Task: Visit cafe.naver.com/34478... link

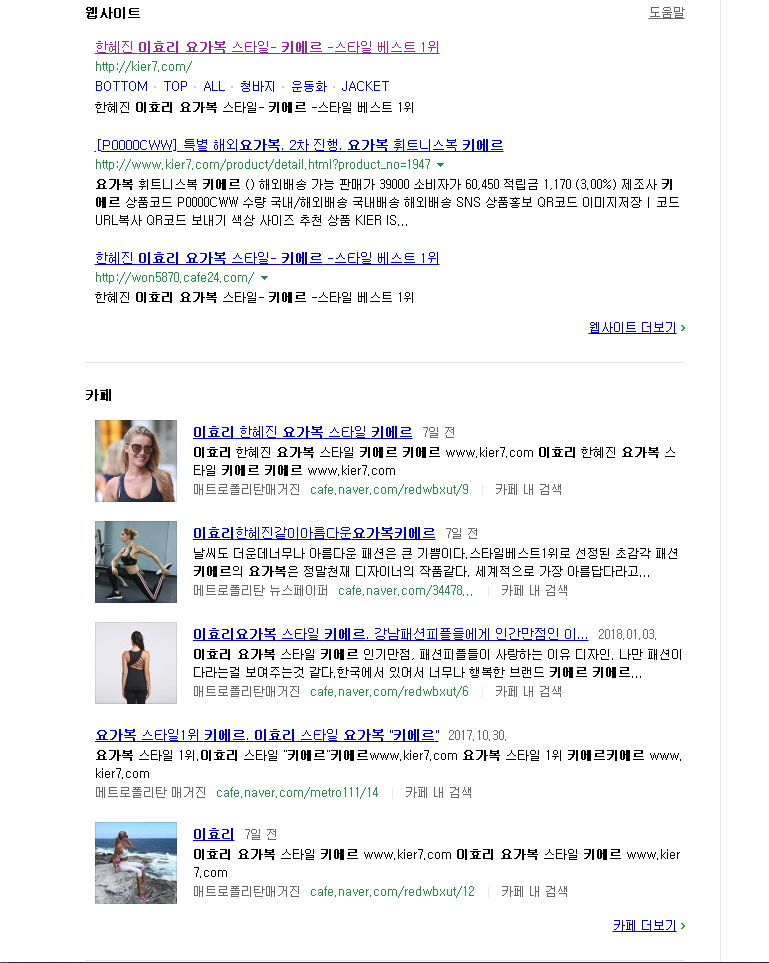Action: (x=405, y=590)
